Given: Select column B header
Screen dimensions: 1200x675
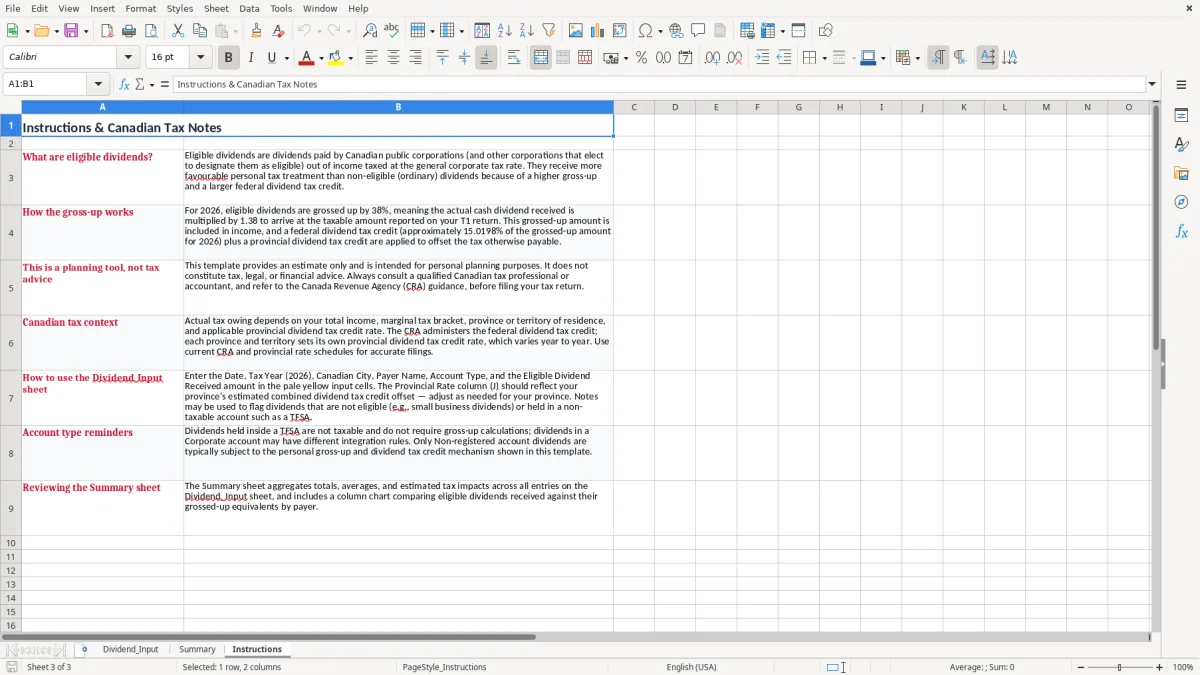Looking at the screenshot, I should click(398, 107).
